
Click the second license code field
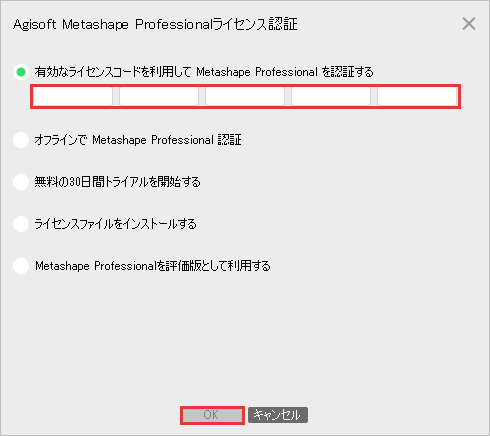[159, 97]
